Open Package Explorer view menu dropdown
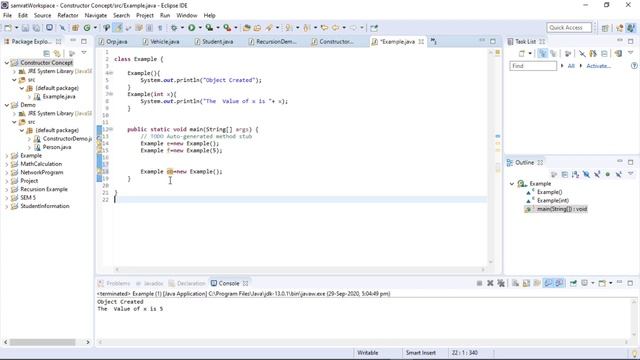This screenshot has width=640, height=360. coord(84,53)
